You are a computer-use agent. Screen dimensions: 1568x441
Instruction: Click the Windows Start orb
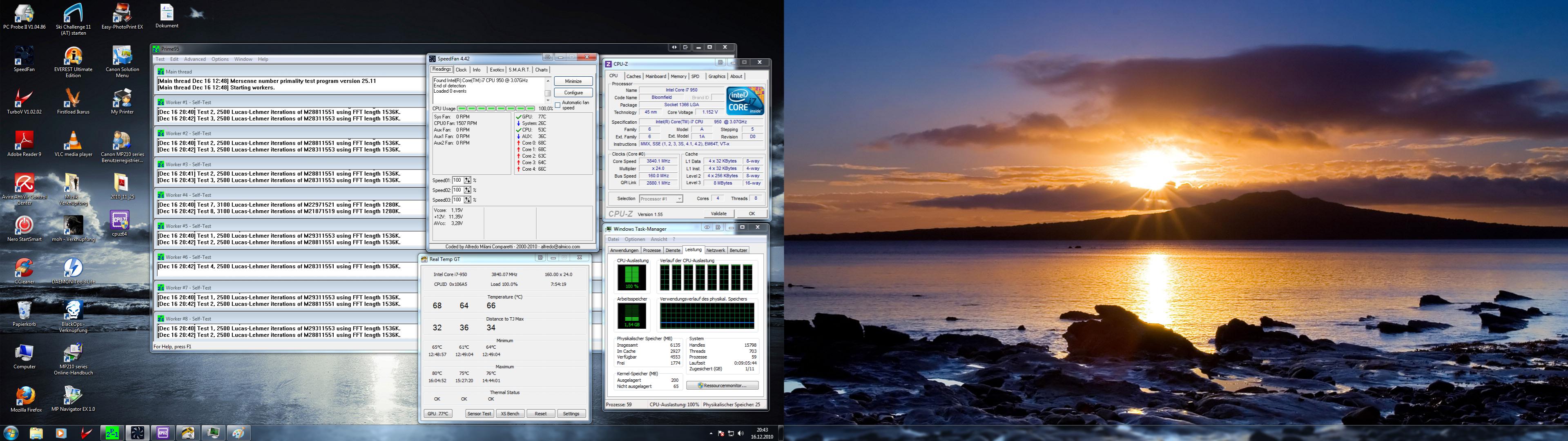tap(11, 433)
